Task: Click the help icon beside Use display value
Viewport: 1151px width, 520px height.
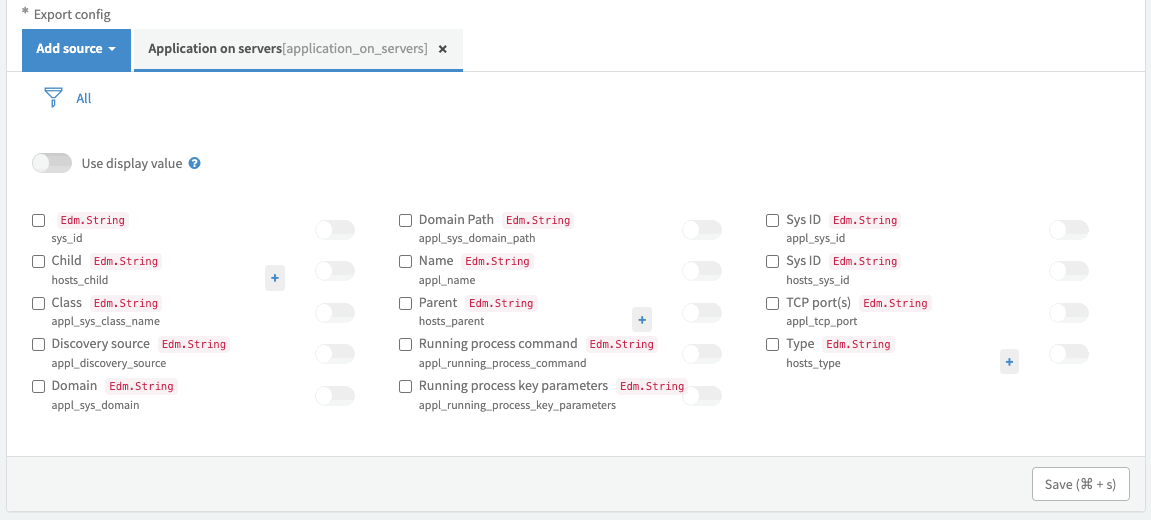Action: [x=195, y=163]
